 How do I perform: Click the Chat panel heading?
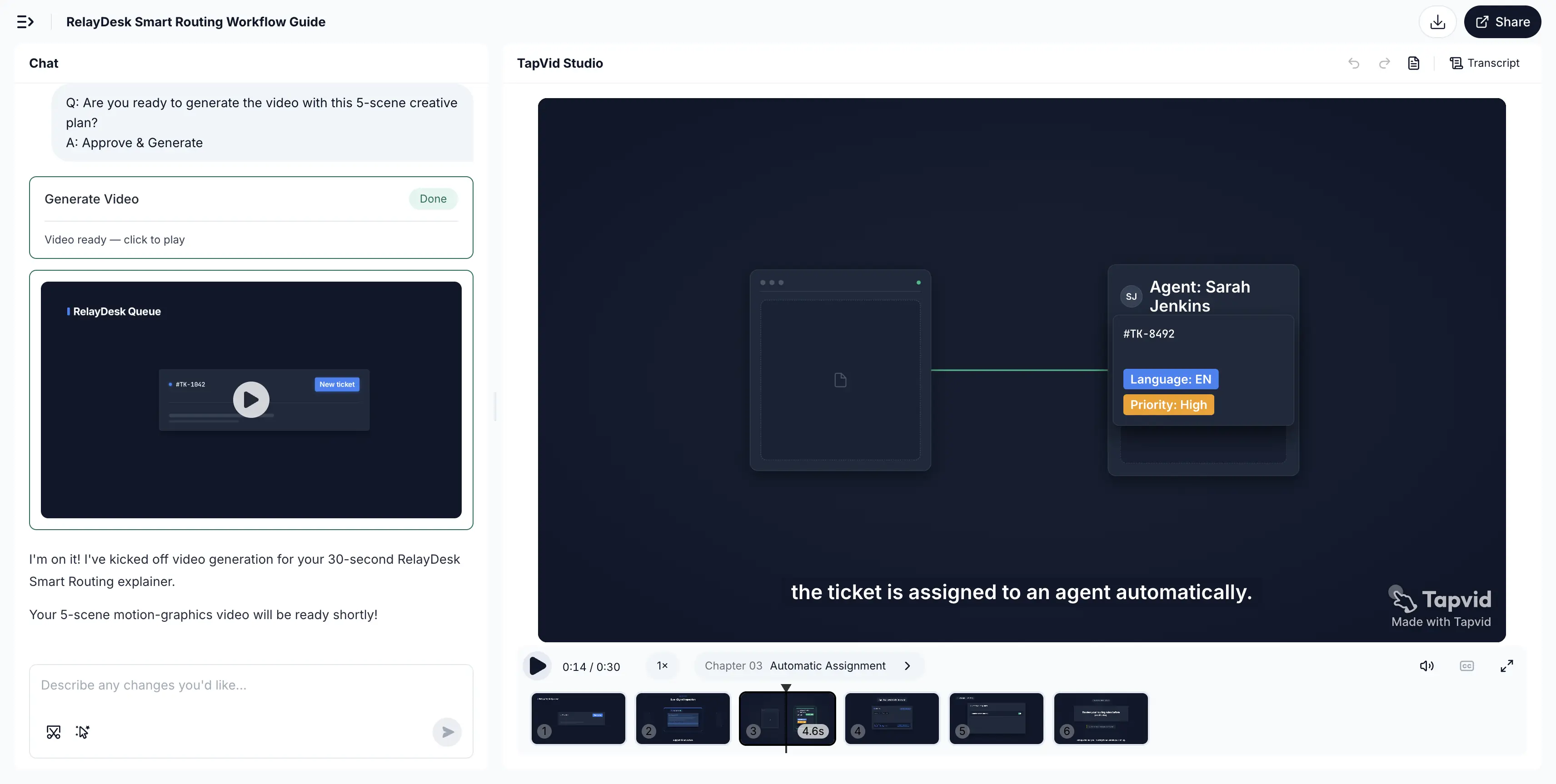(x=44, y=63)
